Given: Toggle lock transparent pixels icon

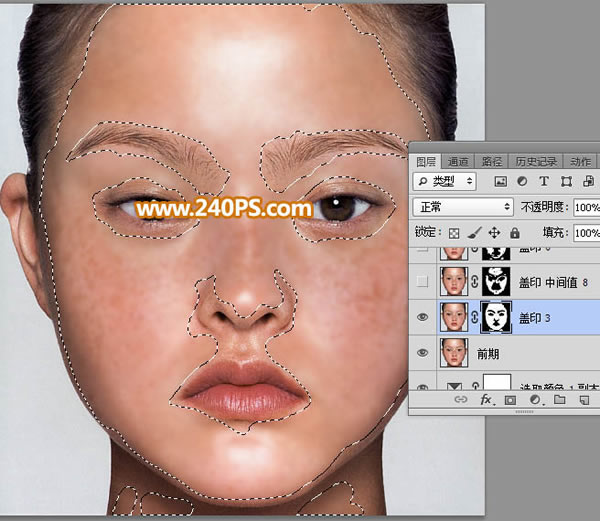Looking at the screenshot, I should [454, 233].
